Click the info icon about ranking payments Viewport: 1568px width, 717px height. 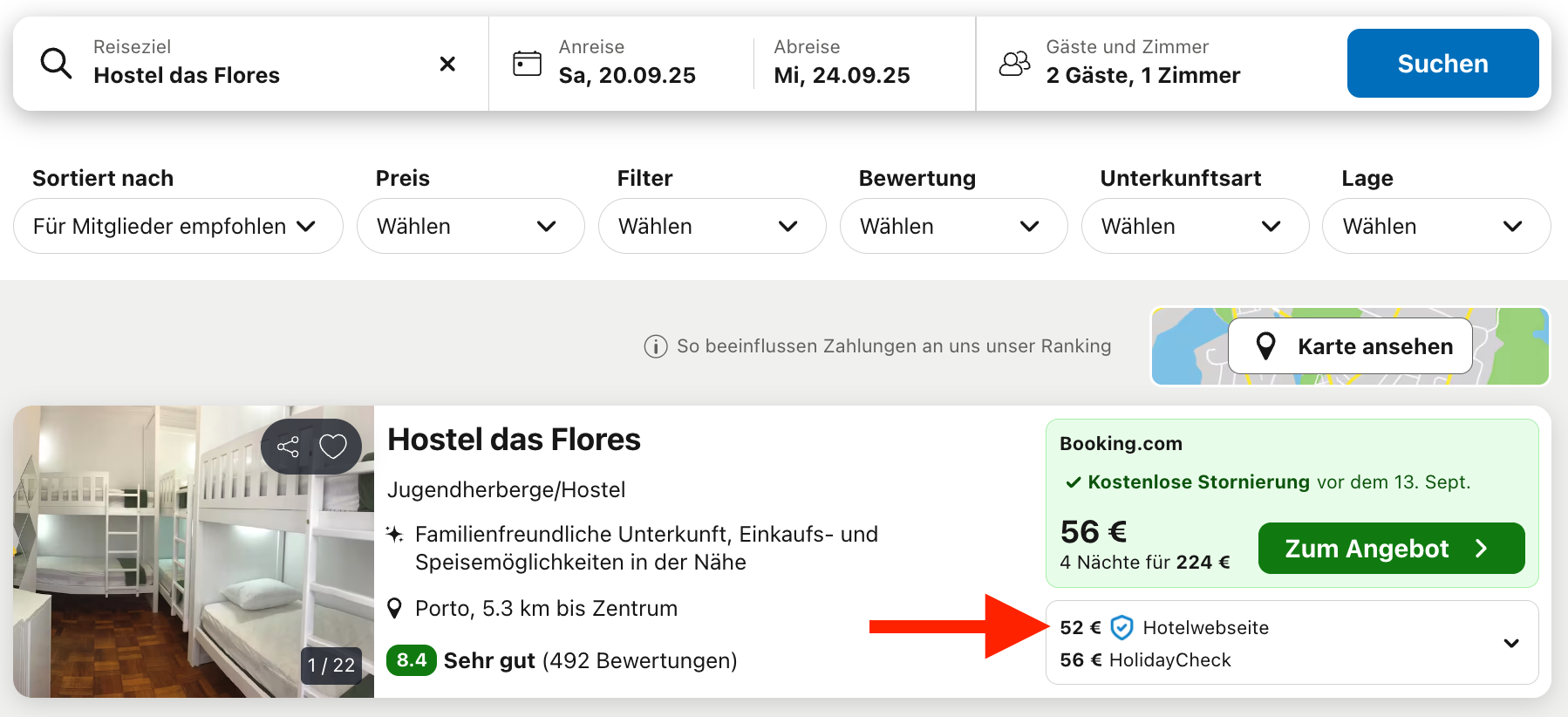[655, 346]
